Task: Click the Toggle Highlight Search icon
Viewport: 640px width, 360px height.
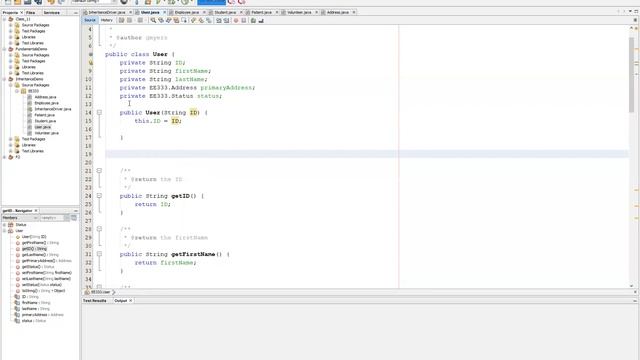Action: 176,20
